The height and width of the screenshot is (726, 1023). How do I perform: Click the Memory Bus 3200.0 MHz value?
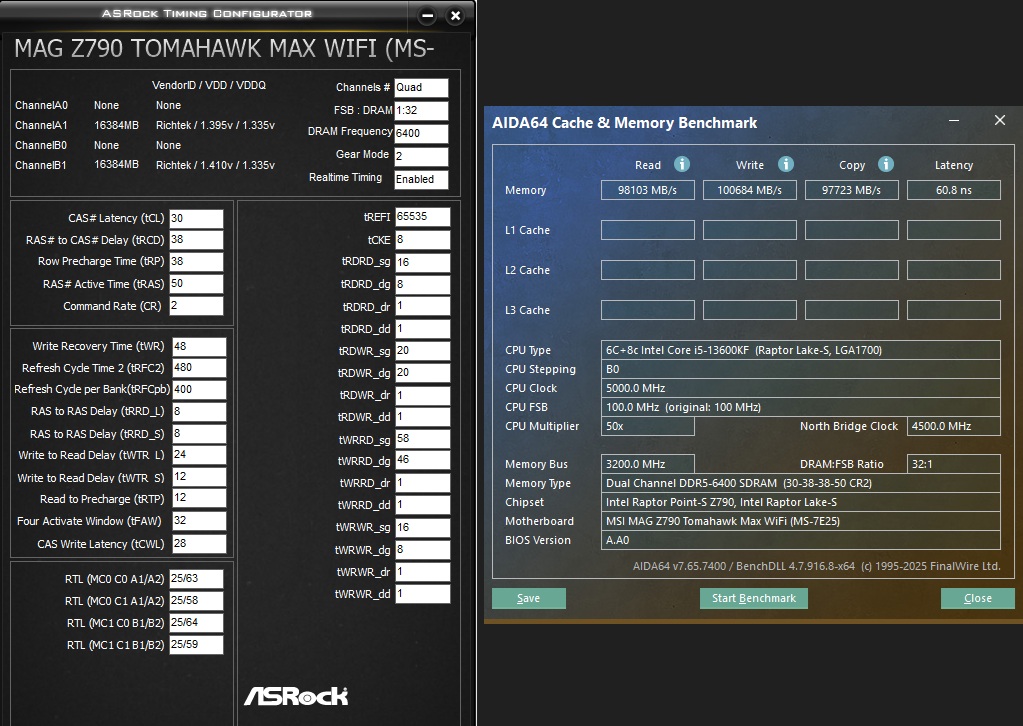click(647, 464)
